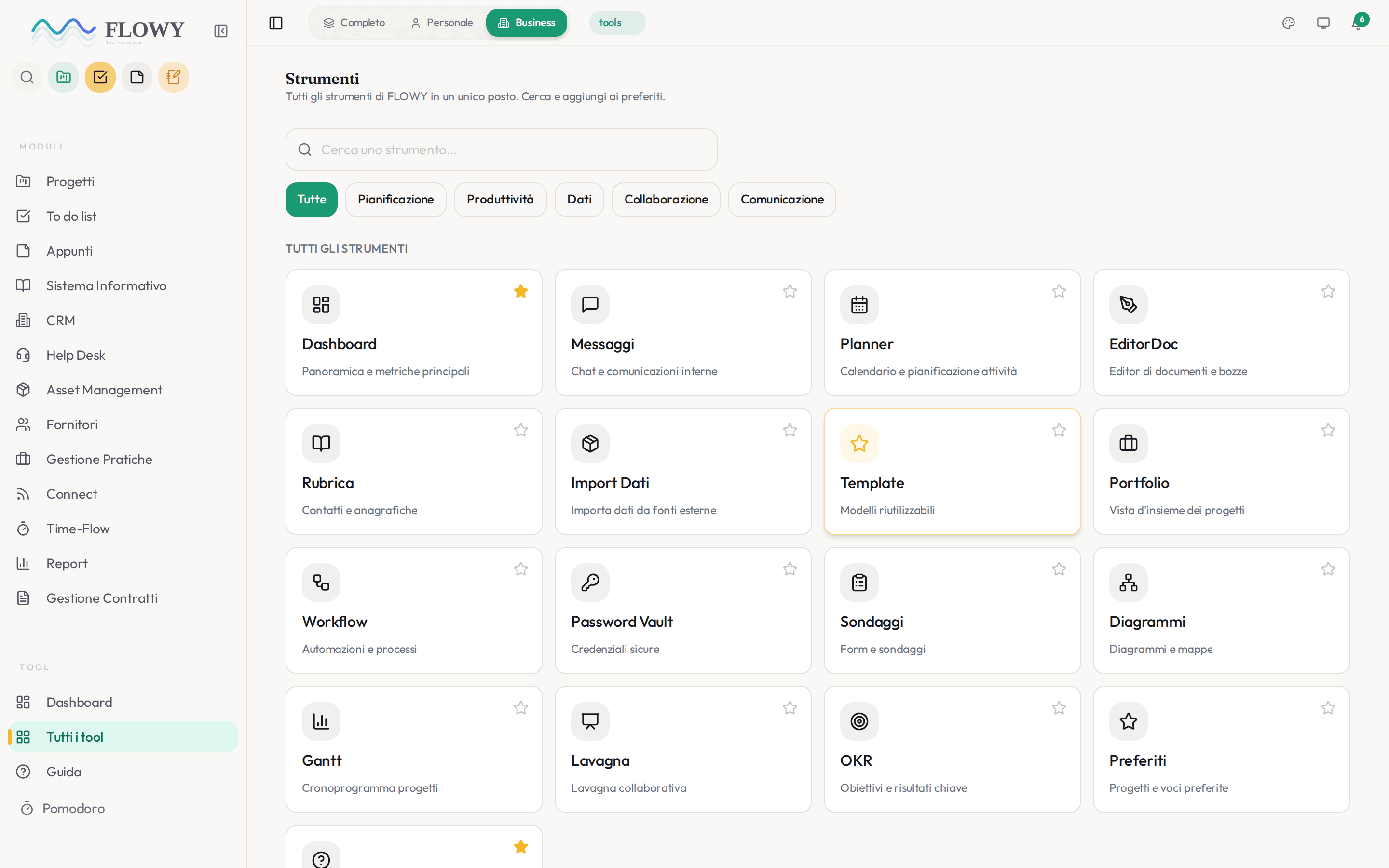
Task: Open Time-Flow module in sidebar
Action: [x=123, y=529]
